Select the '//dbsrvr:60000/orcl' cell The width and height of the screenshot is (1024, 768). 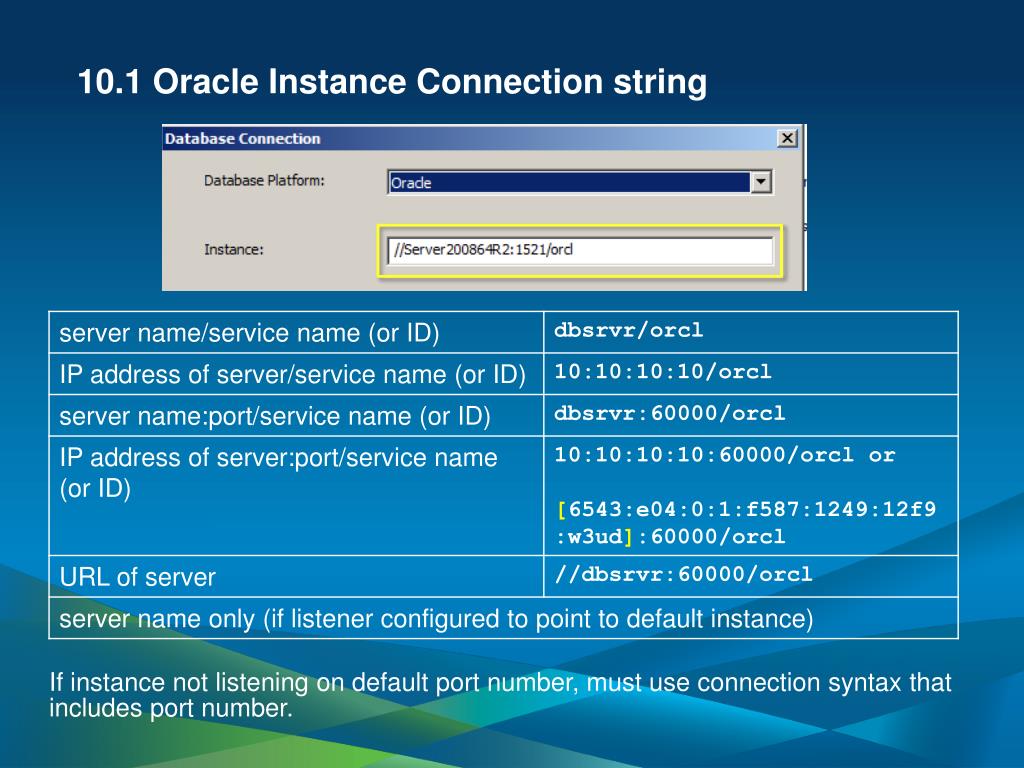(x=751, y=577)
